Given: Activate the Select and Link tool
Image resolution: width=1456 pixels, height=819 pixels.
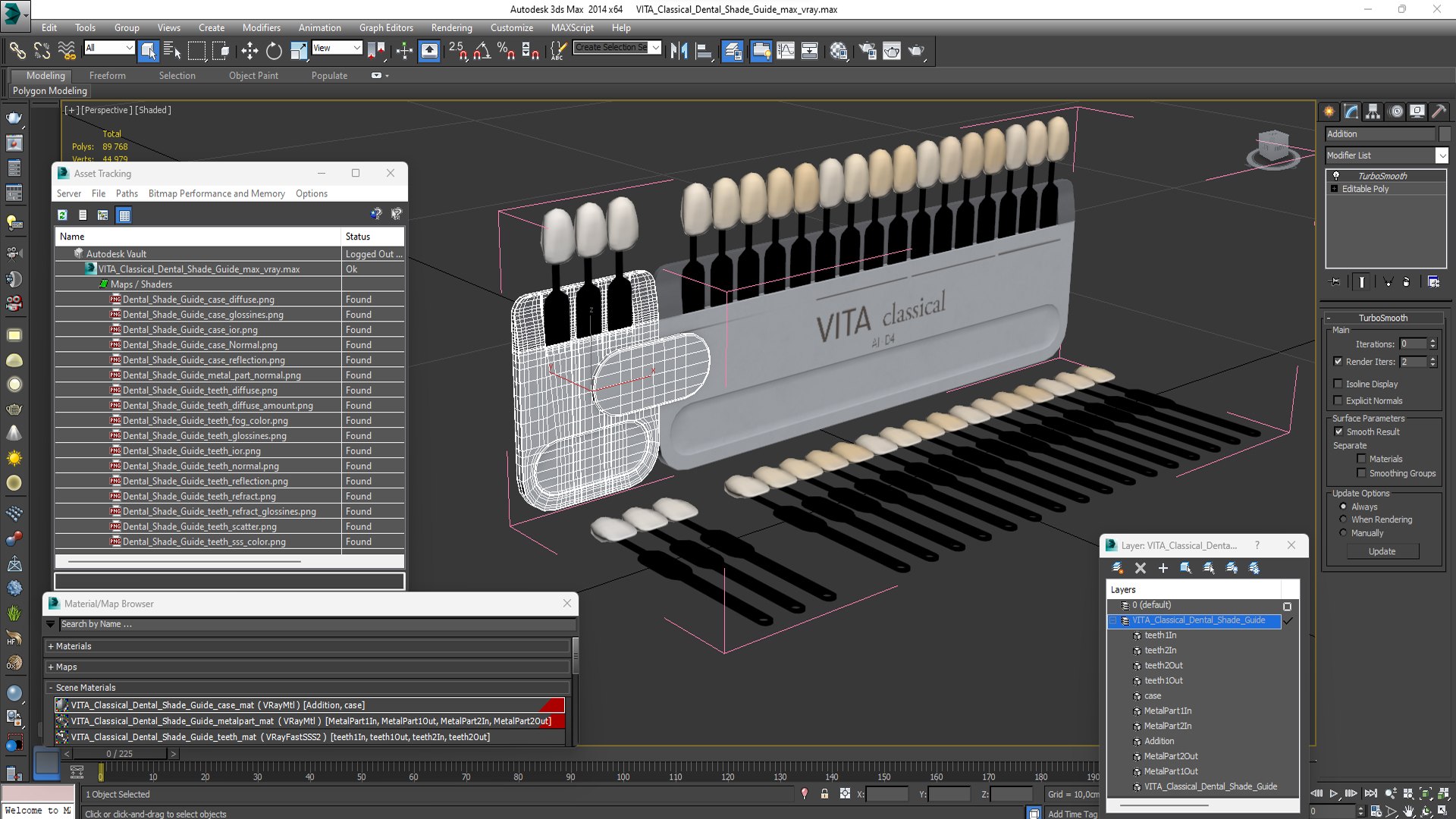Looking at the screenshot, I should (x=17, y=51).
